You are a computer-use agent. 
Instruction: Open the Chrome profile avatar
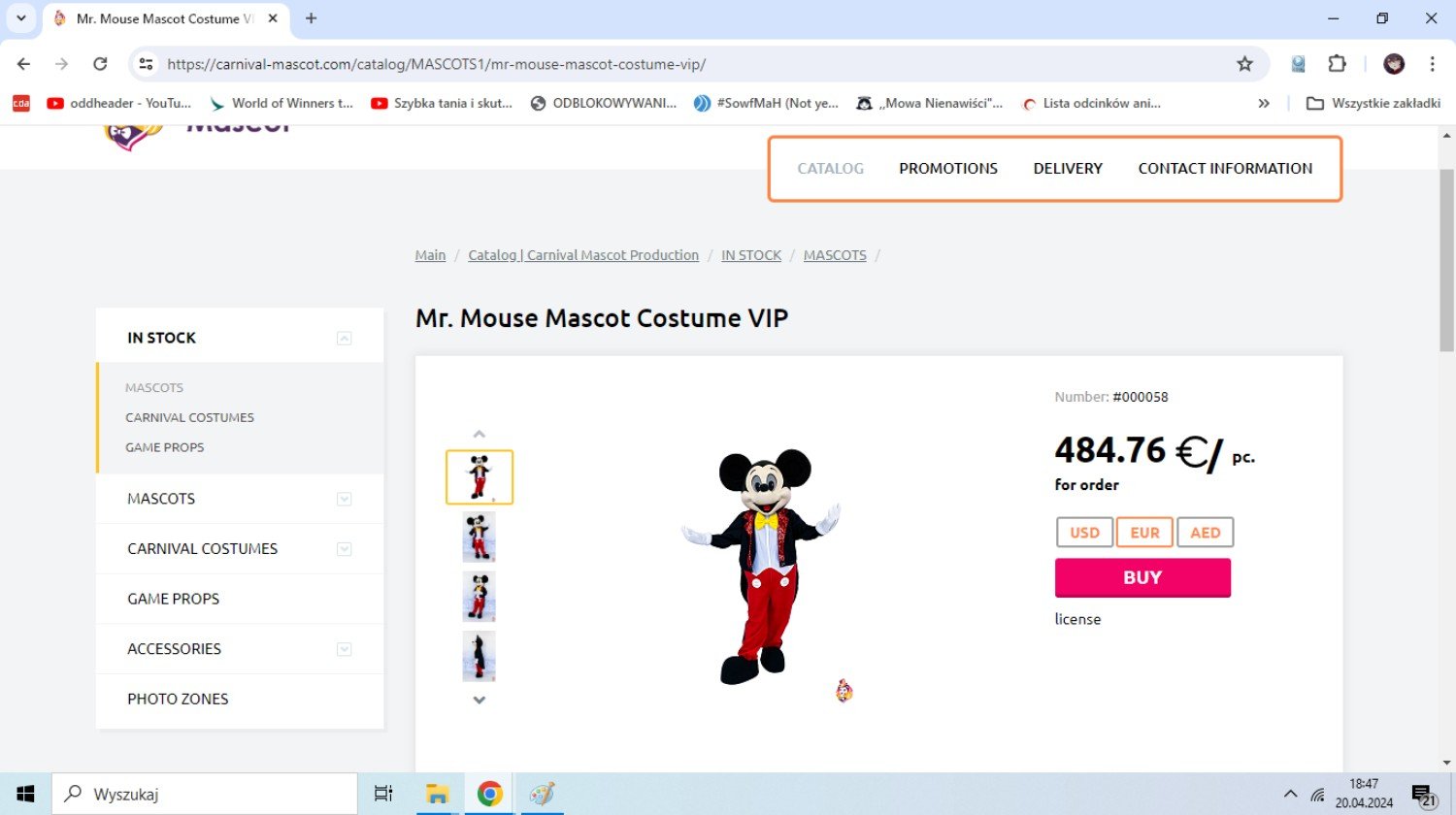click(x=1394, y=64)
